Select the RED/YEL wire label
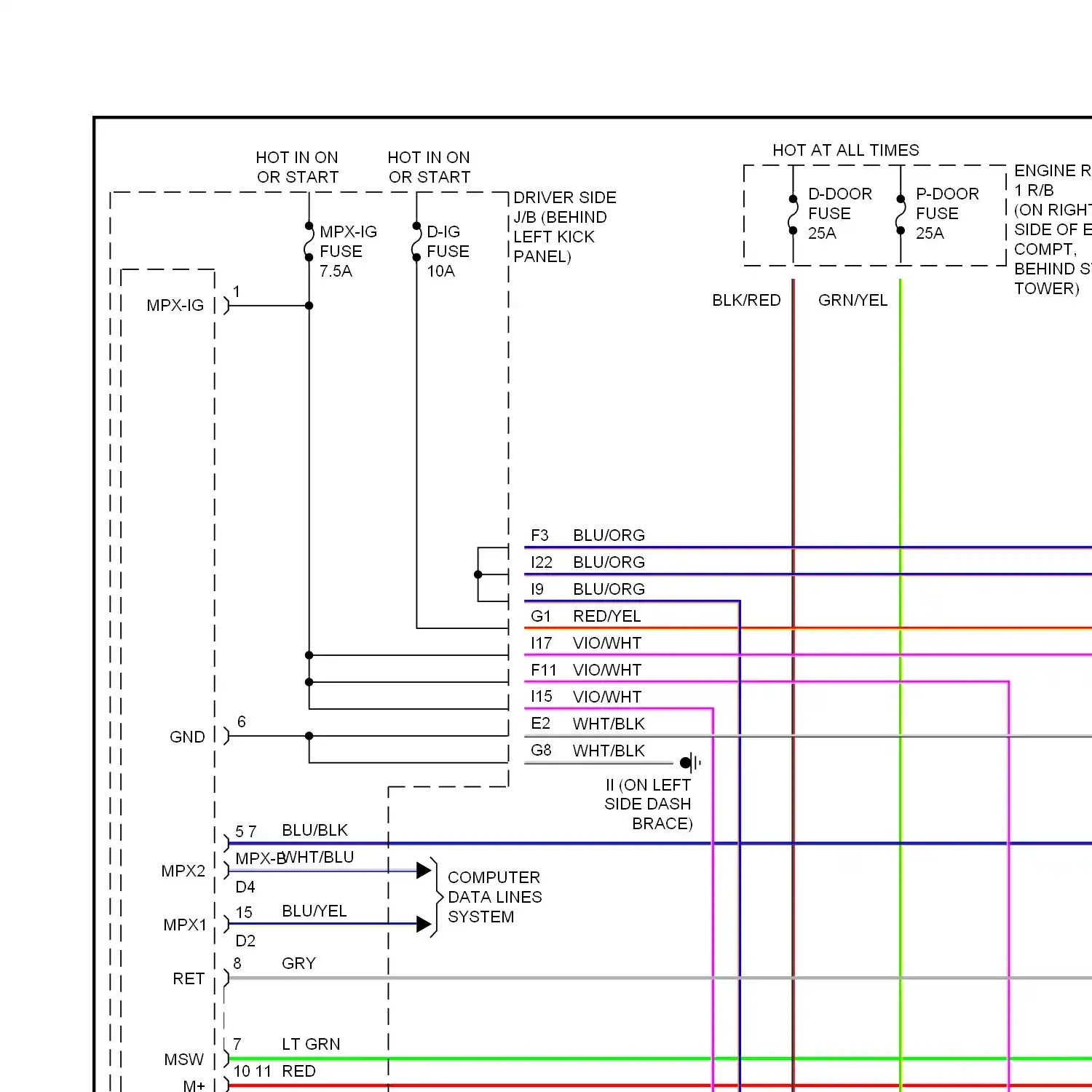The height and width of the screenshot is (1092, 1092). click(607, 616)
